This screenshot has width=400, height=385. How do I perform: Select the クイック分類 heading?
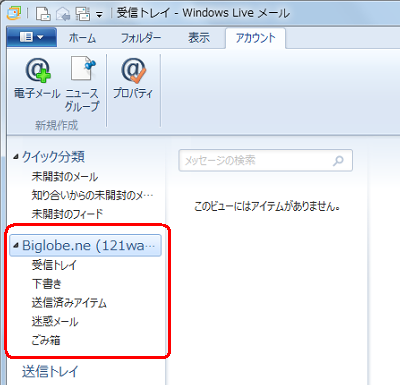(x=53, y=157)
